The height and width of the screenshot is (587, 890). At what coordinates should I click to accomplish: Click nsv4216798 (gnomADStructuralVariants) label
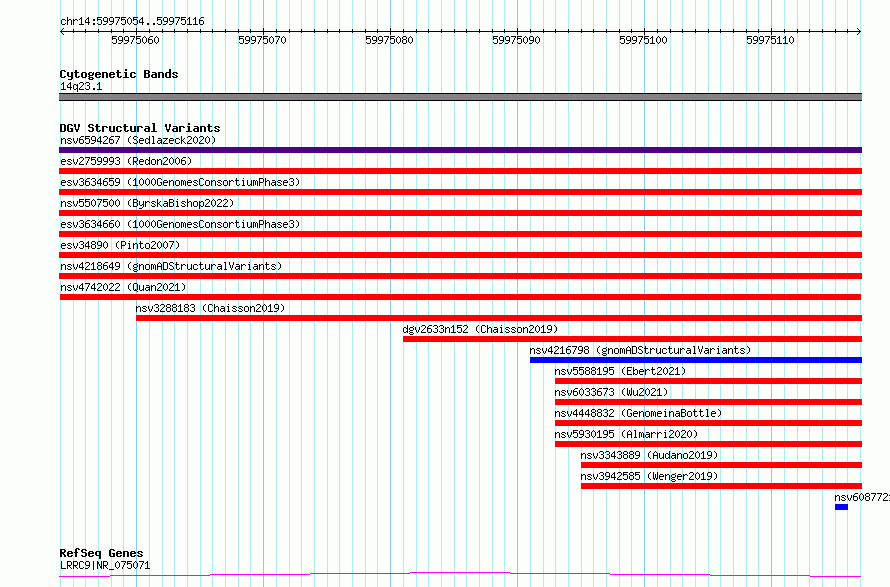[640, 350]
